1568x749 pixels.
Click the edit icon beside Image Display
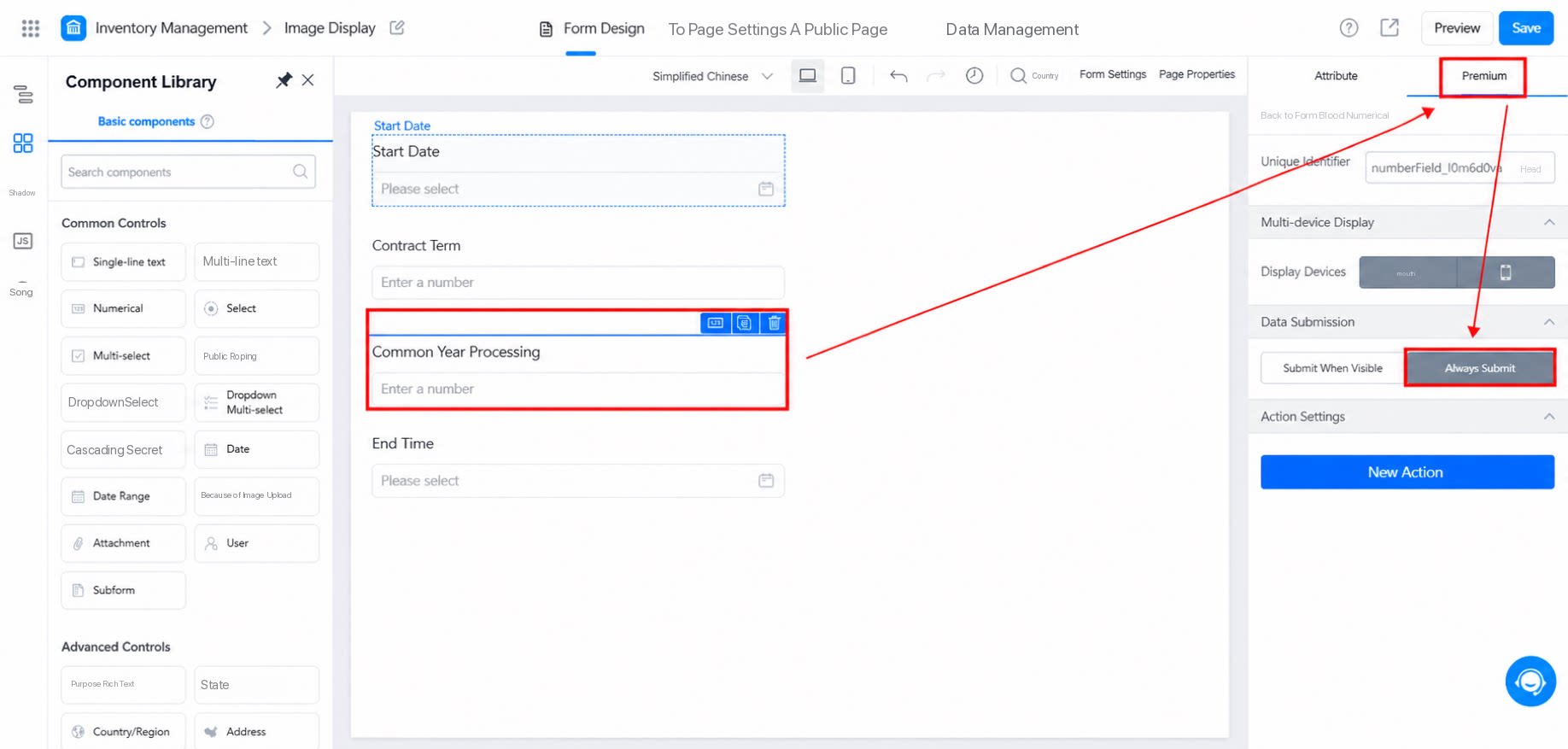pos(397,27)
